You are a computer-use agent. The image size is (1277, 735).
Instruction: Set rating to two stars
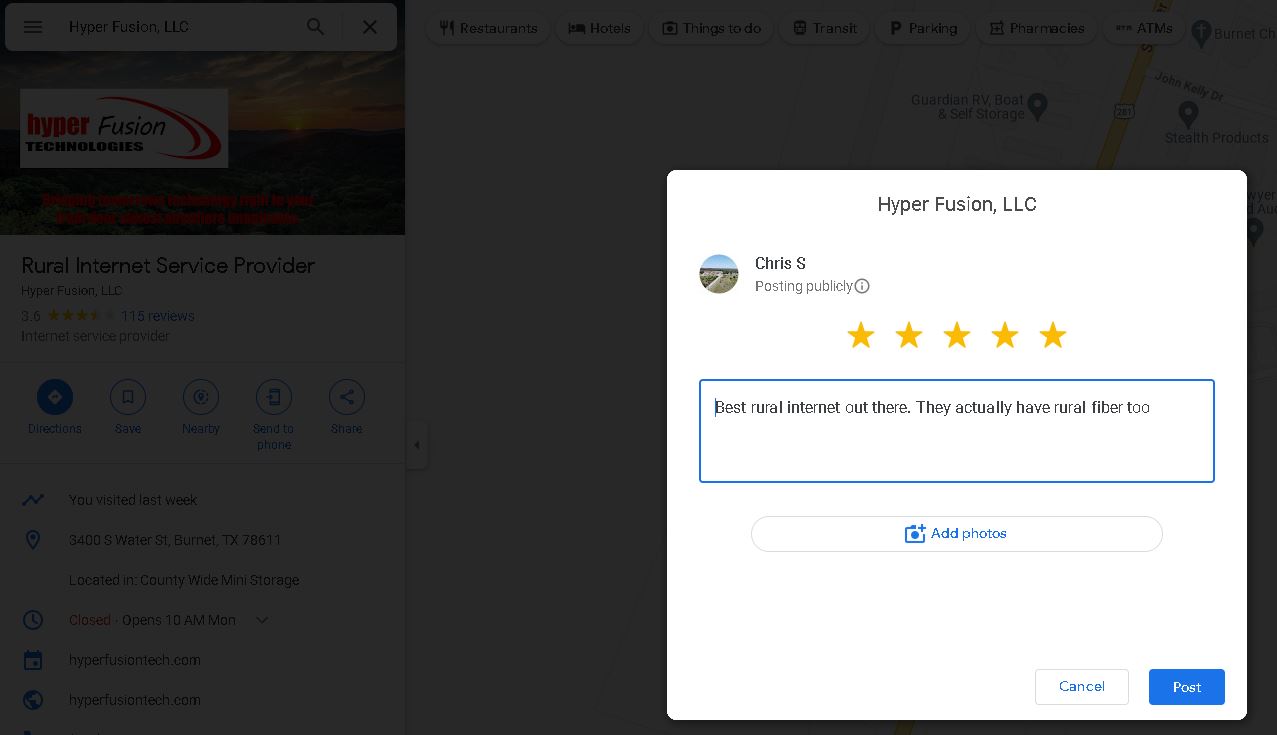pyautogui.click(x=909, y=335)
